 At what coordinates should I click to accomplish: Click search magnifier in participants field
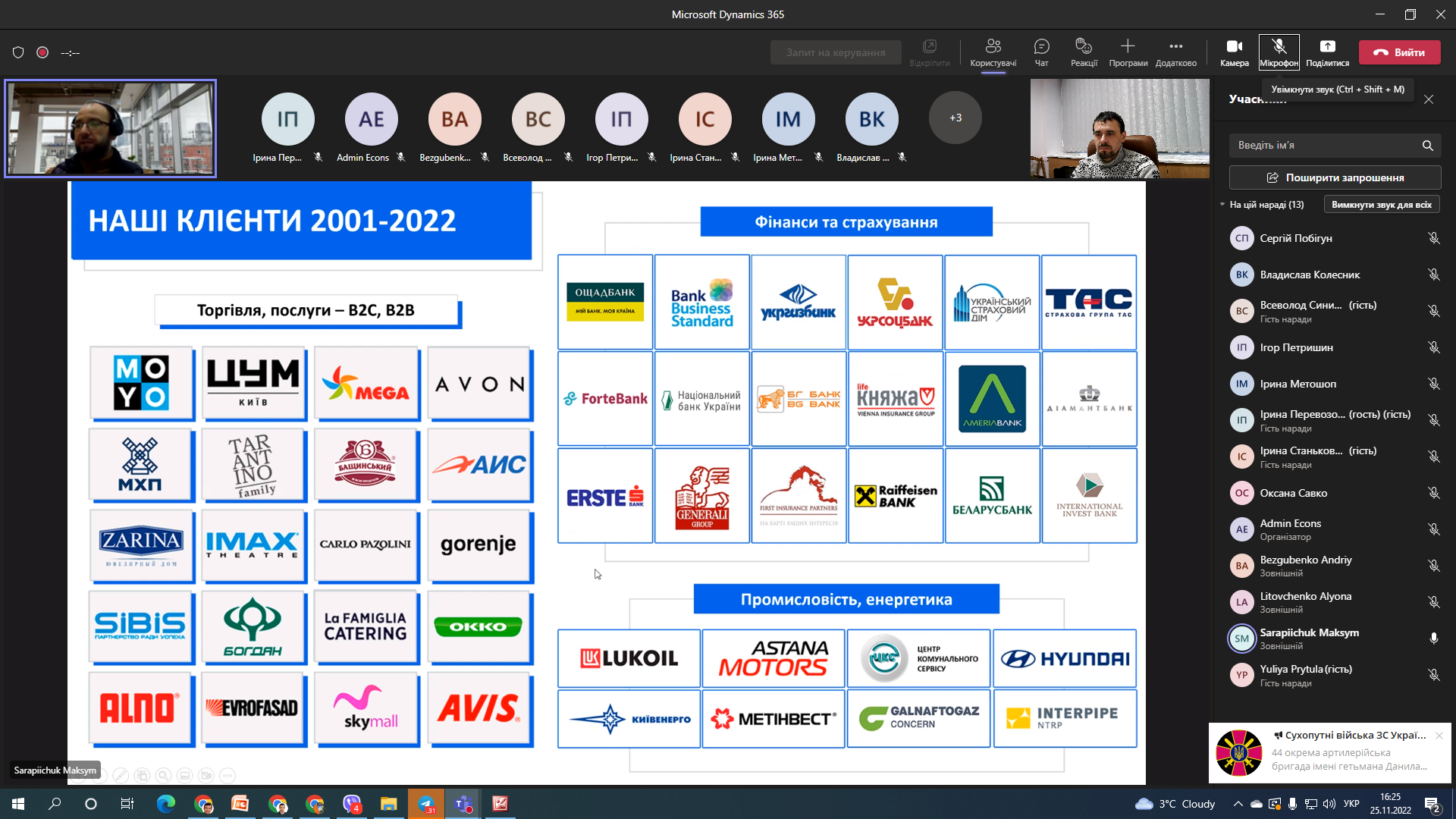[1427, 146]
